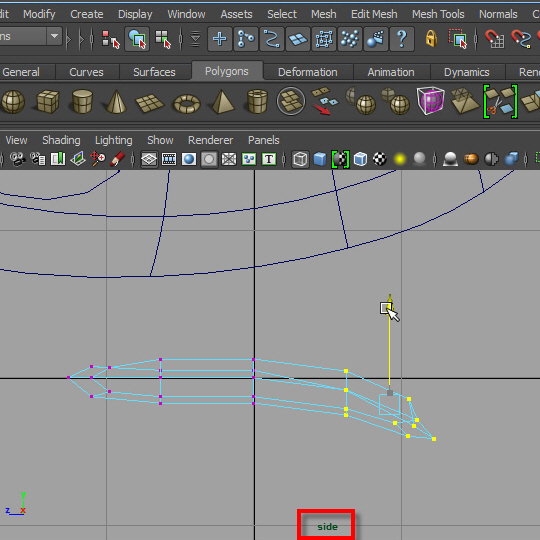Toggle the Safe Action button
The height and width of the screenshot is (540, 540).
[x=249, y=159]
